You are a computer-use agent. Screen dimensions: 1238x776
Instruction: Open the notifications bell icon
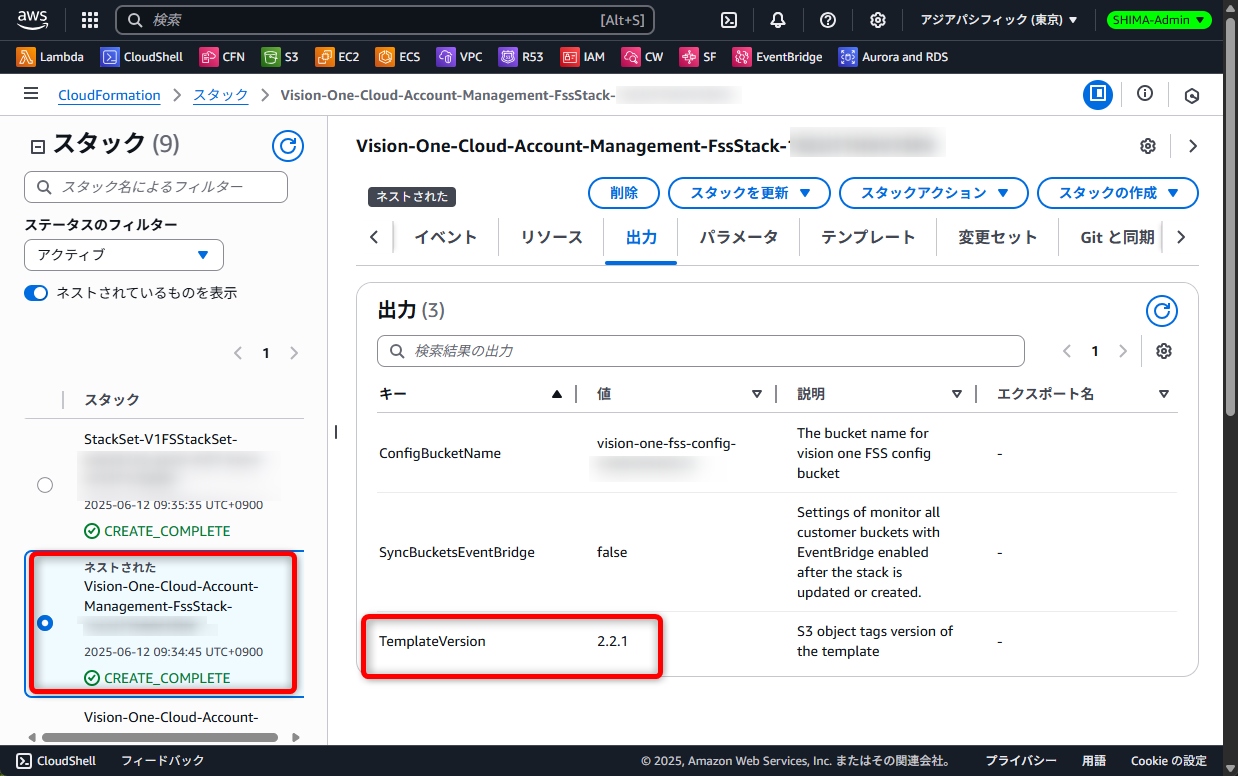[x=778, y=20]
